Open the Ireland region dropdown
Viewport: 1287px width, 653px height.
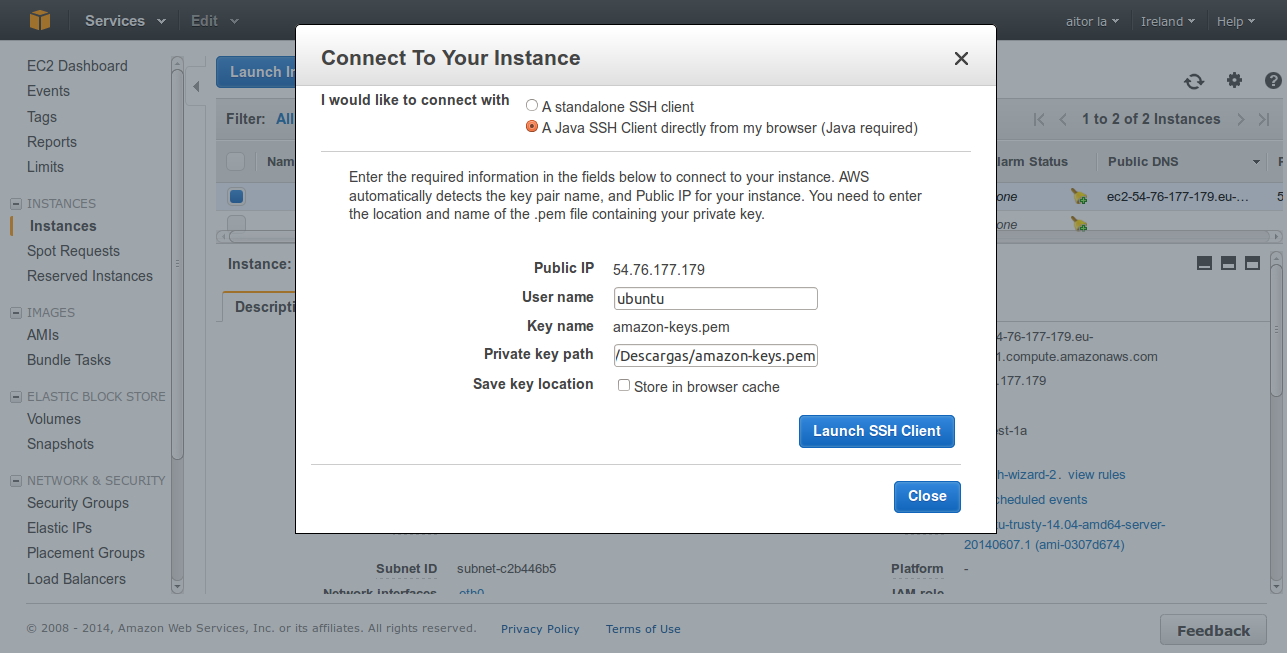(1168, 21)
